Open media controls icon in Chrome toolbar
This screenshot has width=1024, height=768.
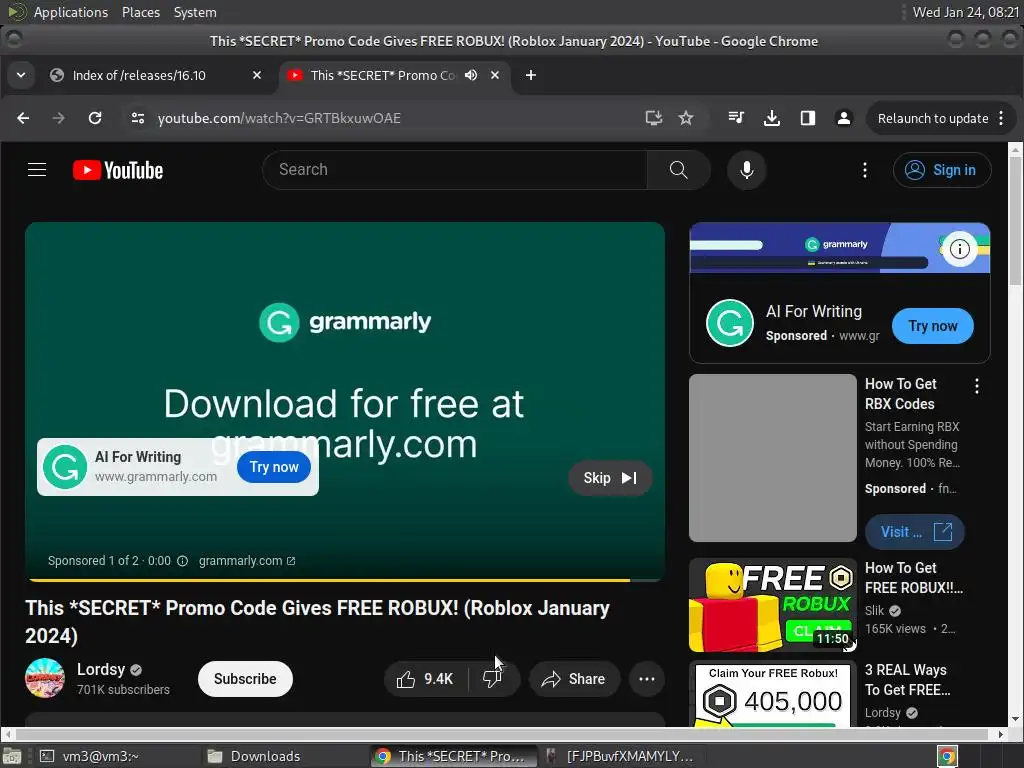tap(736, 118)
